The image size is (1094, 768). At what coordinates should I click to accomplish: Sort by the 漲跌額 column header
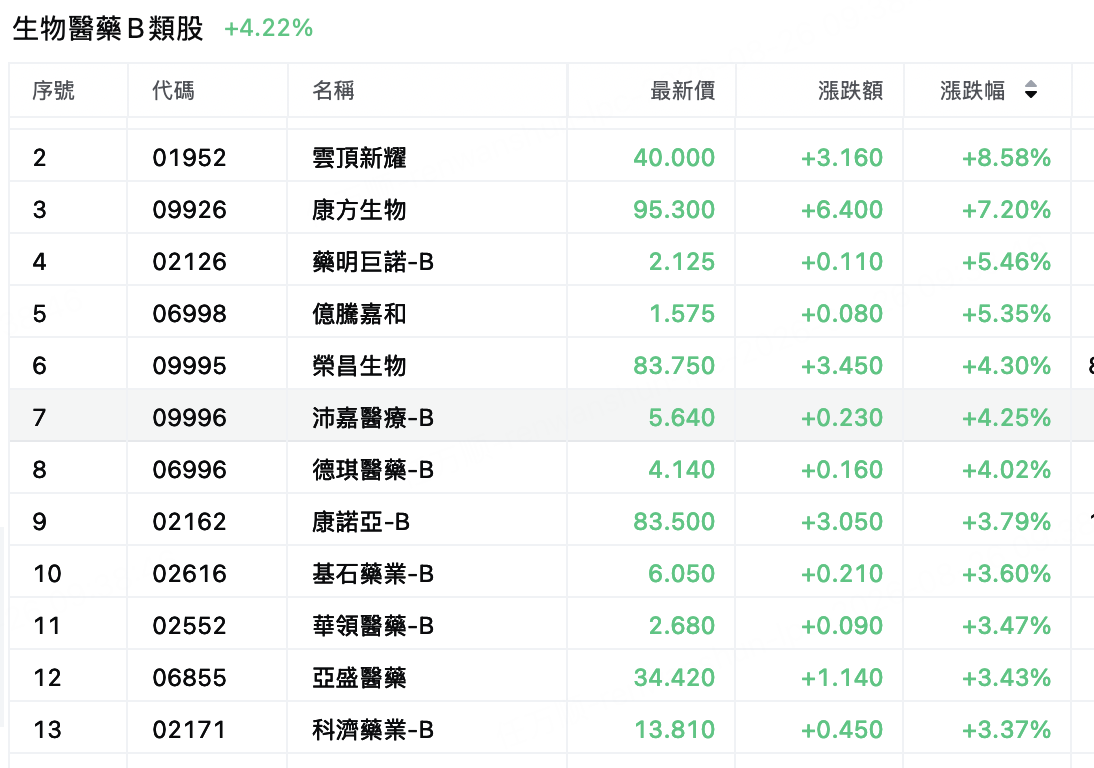pyautogui.click(x=851, y=91)
